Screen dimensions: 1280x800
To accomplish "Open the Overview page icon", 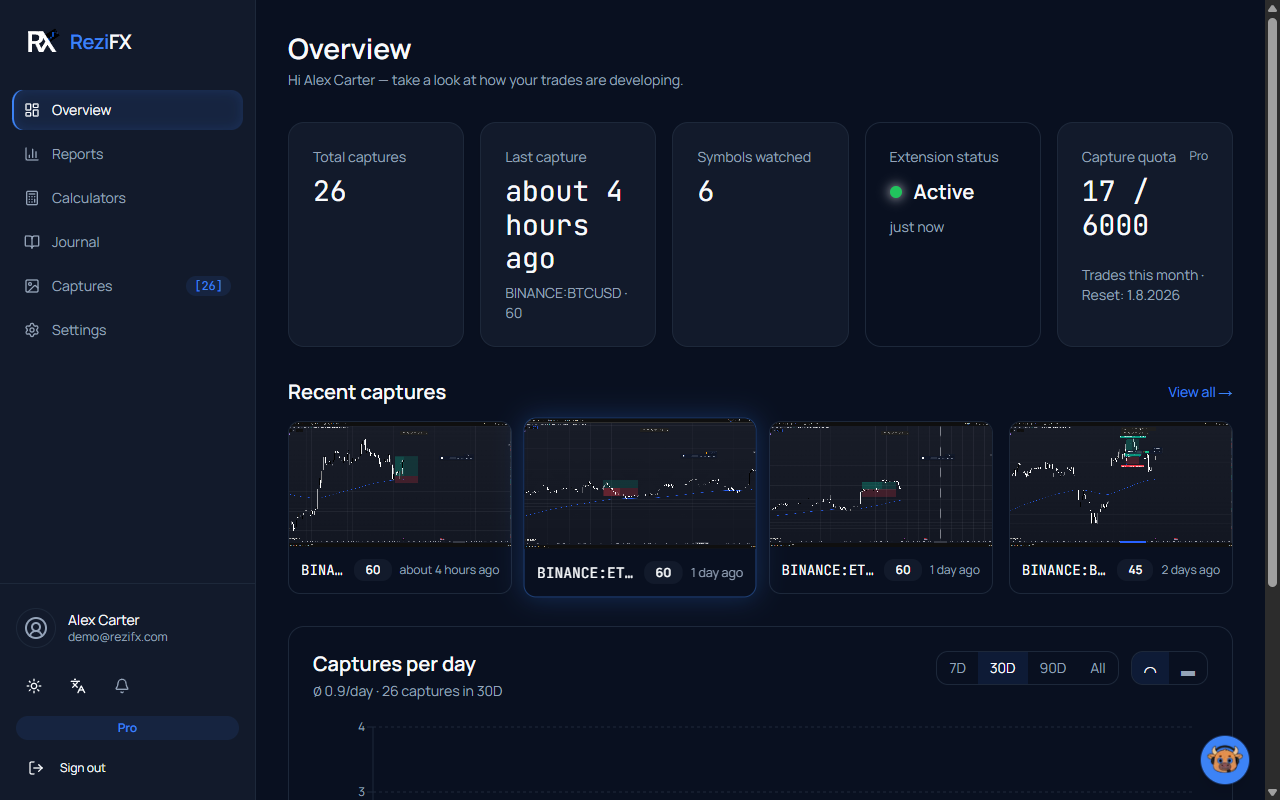I will [x=32, y=110].
